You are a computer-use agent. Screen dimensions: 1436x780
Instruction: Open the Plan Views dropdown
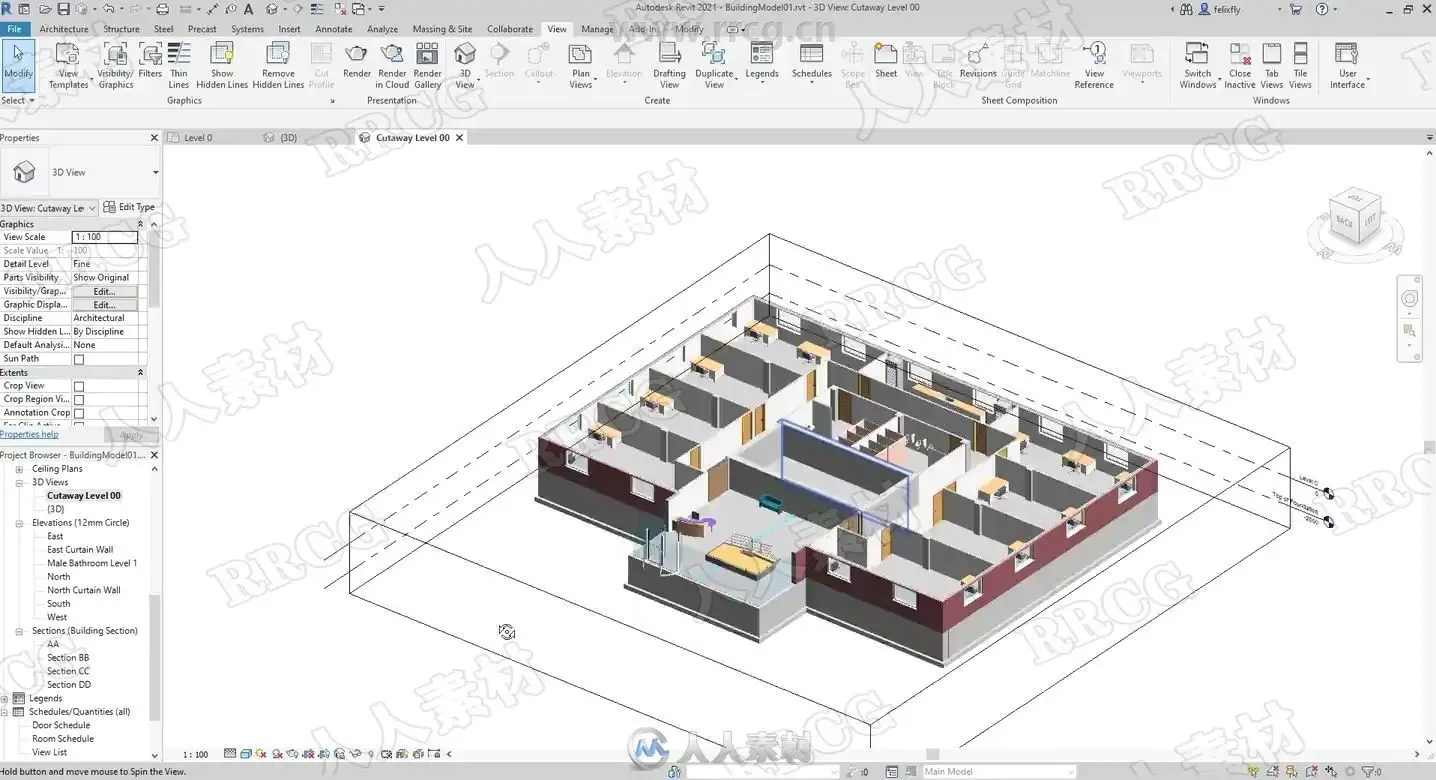click(580, 66)
